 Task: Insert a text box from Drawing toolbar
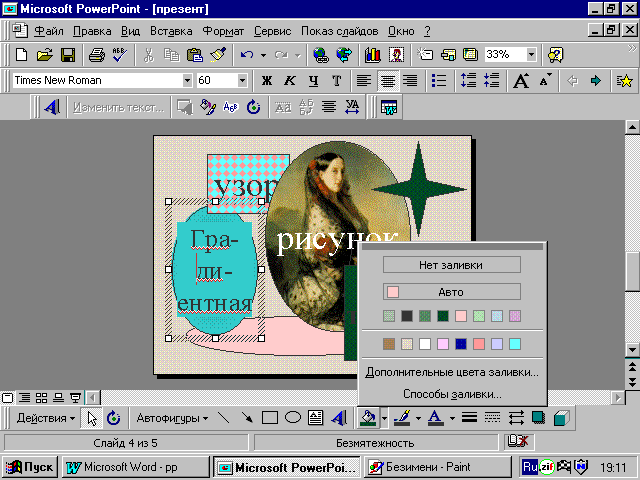[316, 418]
